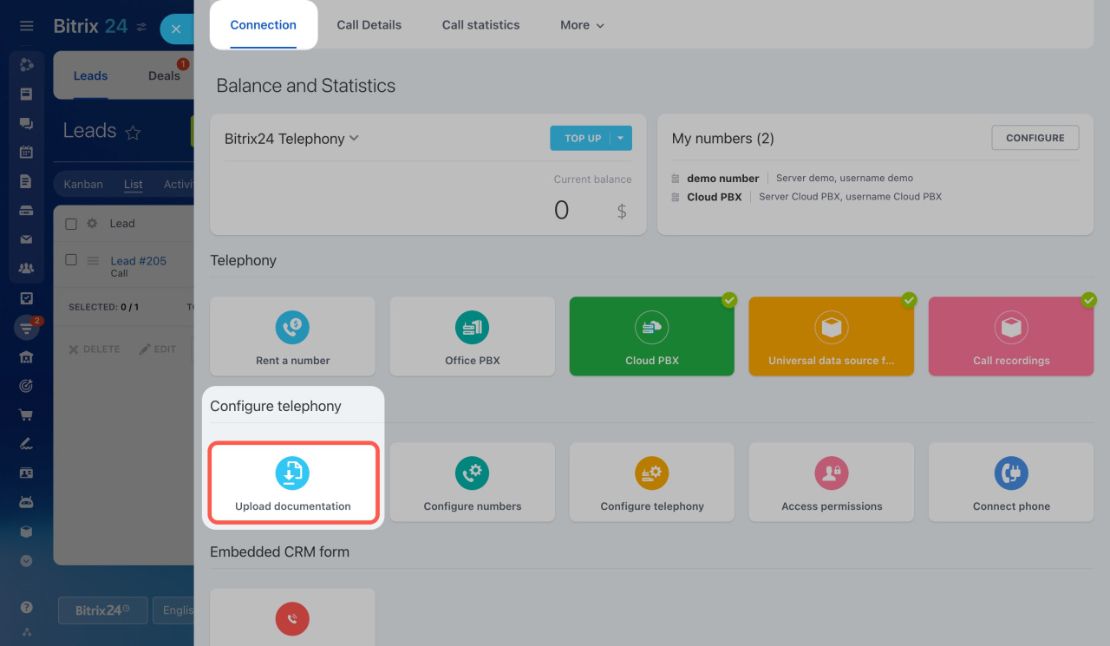The image size is (1110, 646).
Task: Click the TOP UP button
Action: click(582, 138)
